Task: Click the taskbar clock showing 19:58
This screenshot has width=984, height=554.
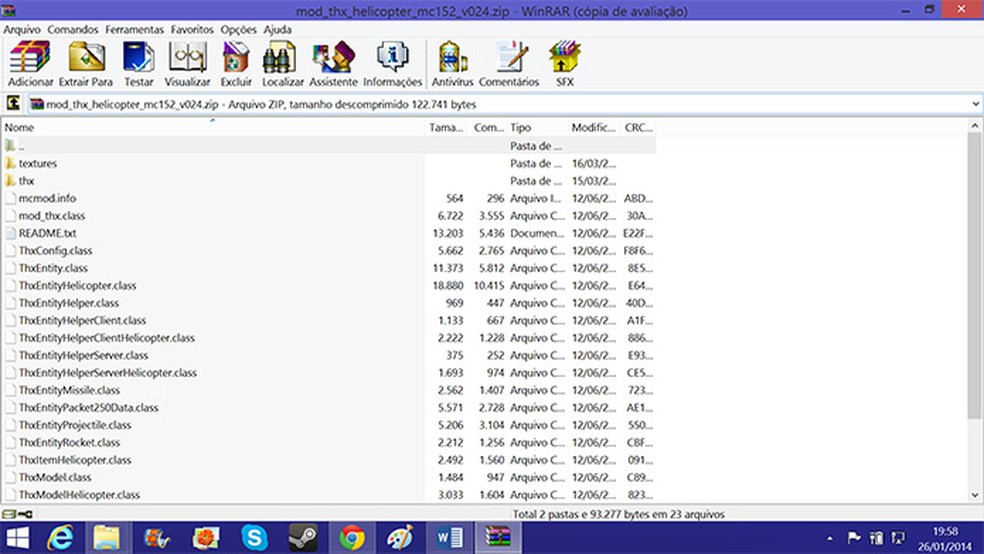Action: 944,531
